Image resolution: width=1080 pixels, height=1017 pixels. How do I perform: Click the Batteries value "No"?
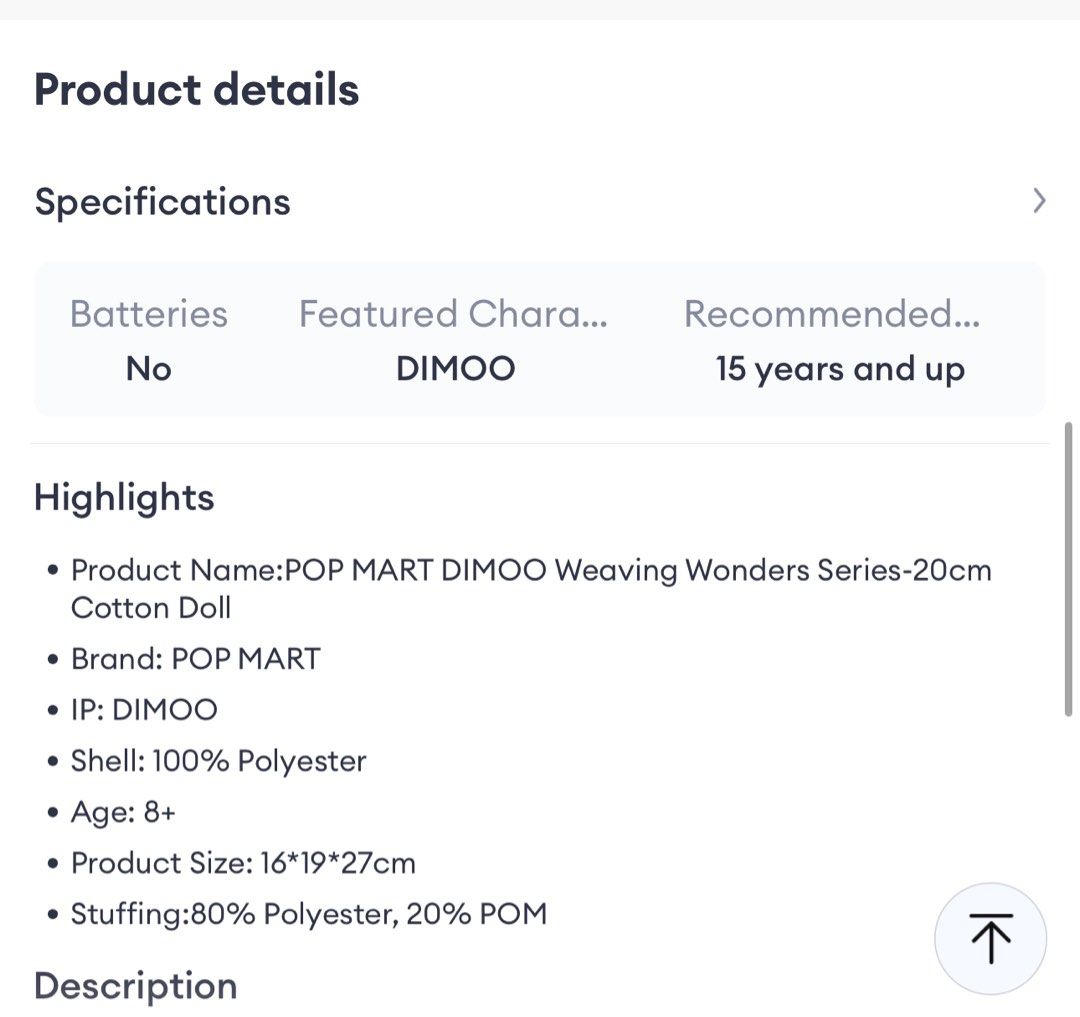tap(149, 369)
